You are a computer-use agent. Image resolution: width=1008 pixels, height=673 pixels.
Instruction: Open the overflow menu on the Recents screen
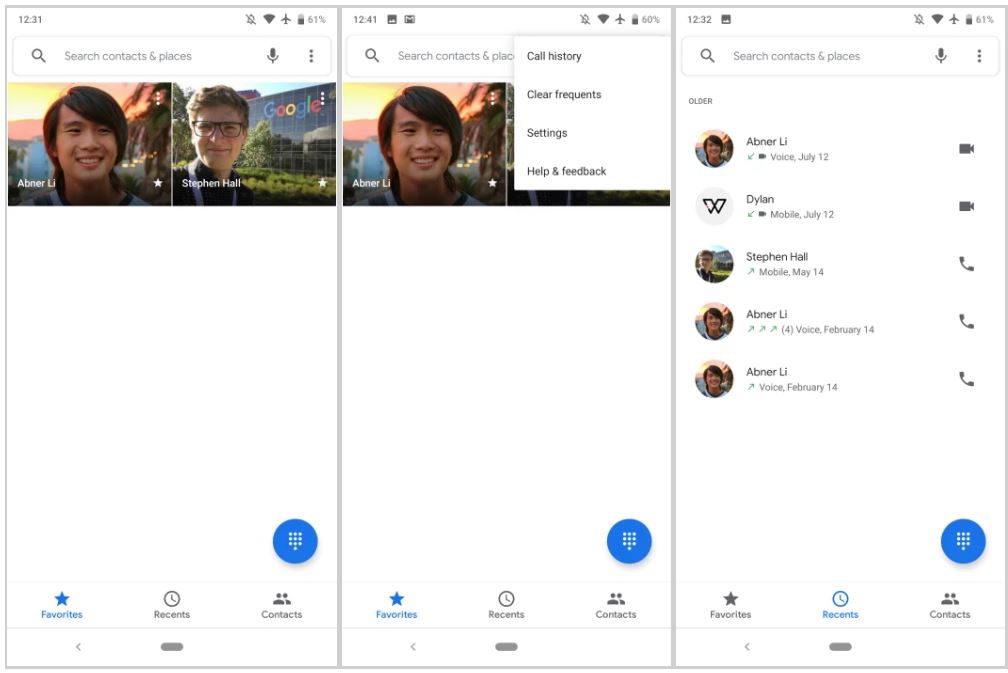pyautogui.click(x=979, y=56)
